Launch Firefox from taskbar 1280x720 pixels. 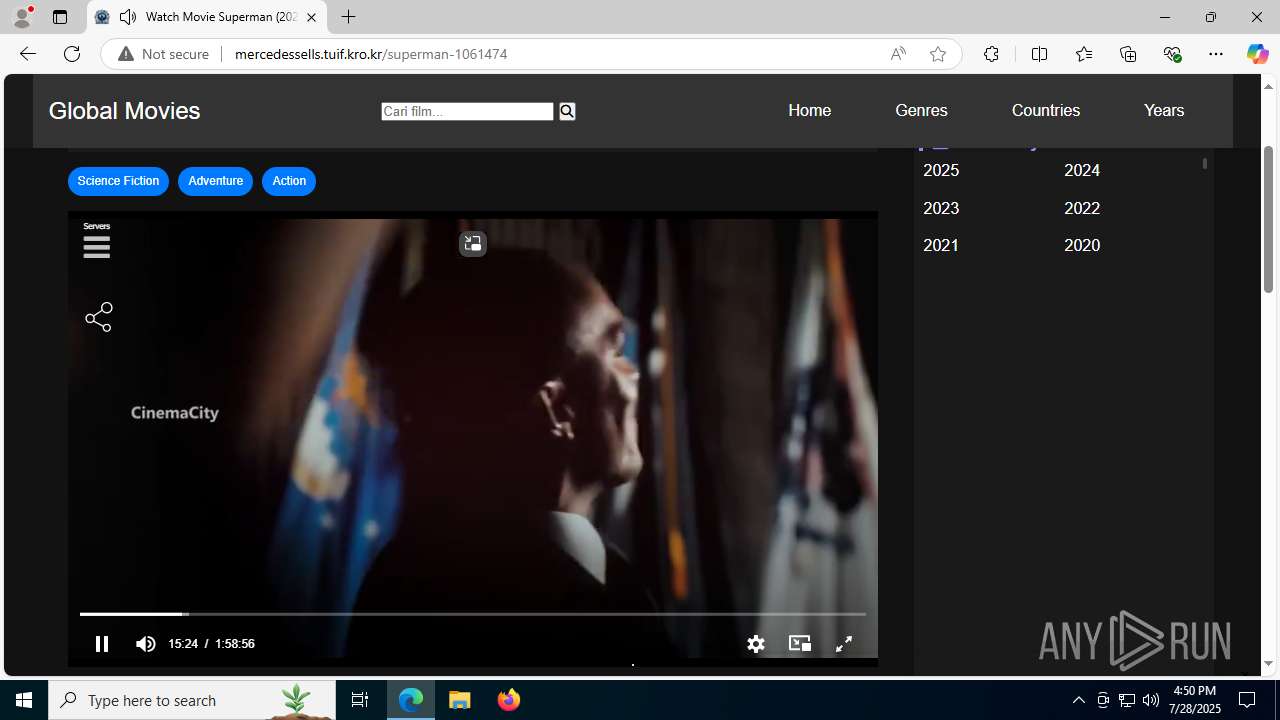[509, 700]
